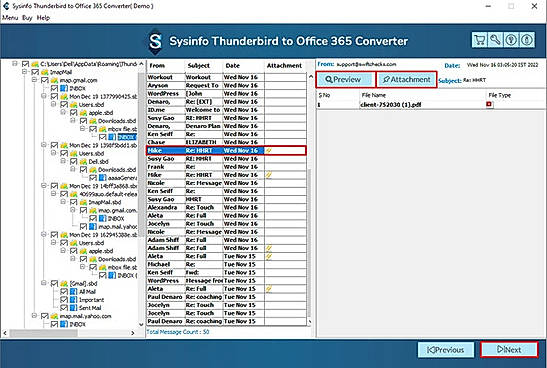Collapse the root C:\Users tree node
This screenshot has height=368, width=547.
pos(15,63)
